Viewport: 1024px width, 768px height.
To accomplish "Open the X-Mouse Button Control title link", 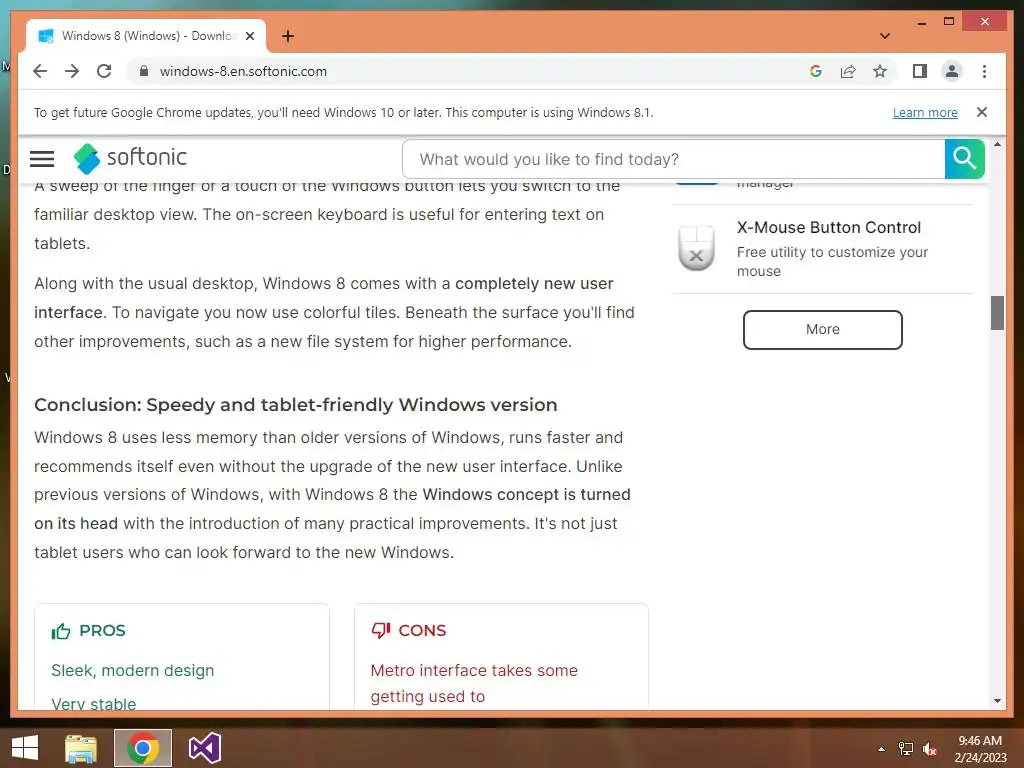I will pyautogui.click(x=829, y=227).
